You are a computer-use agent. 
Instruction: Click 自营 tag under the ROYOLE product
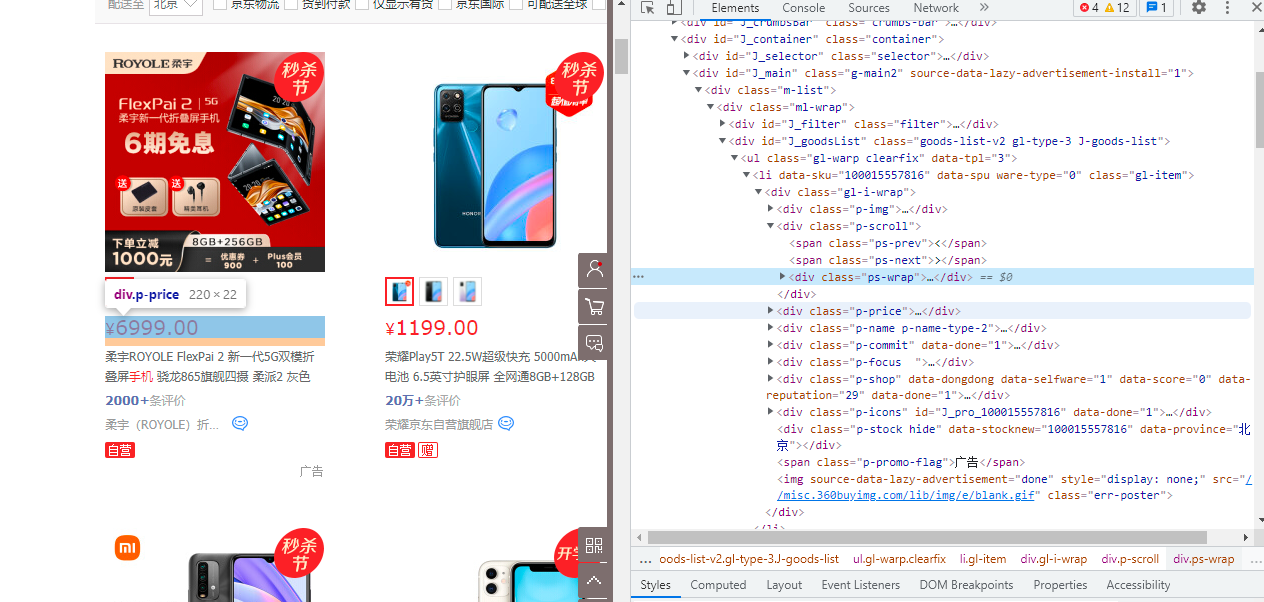pos(120,450)
